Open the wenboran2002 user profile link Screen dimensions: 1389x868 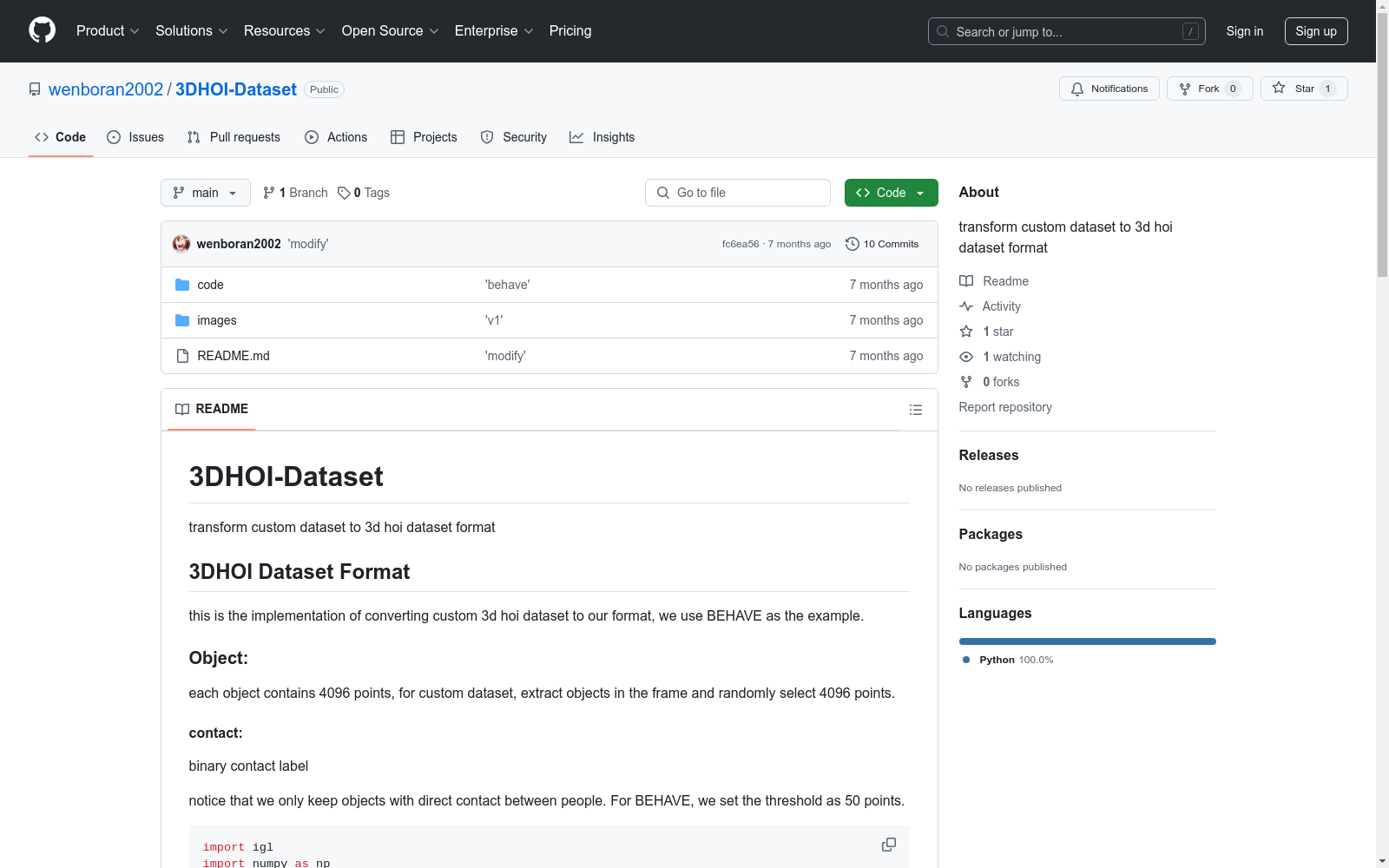click(x=106, y=89)
